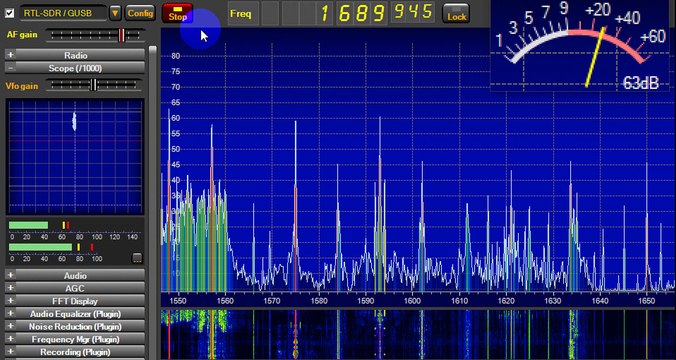Collapse the Scope (/1000) panel
The width and height of the screenshot is (676, 360).
click(75, 68)
